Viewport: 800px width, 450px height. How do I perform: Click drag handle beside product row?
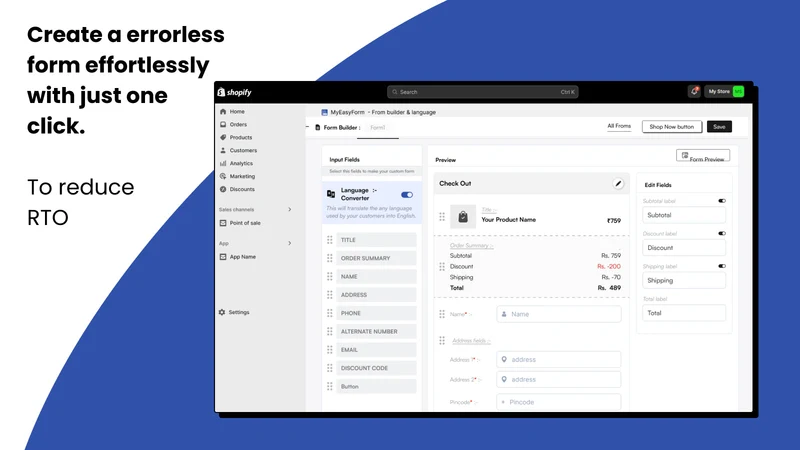tap(442, 217)
